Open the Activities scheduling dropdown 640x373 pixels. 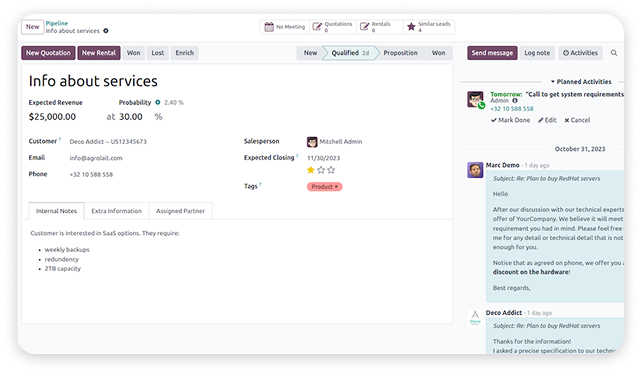pos(580,53)
